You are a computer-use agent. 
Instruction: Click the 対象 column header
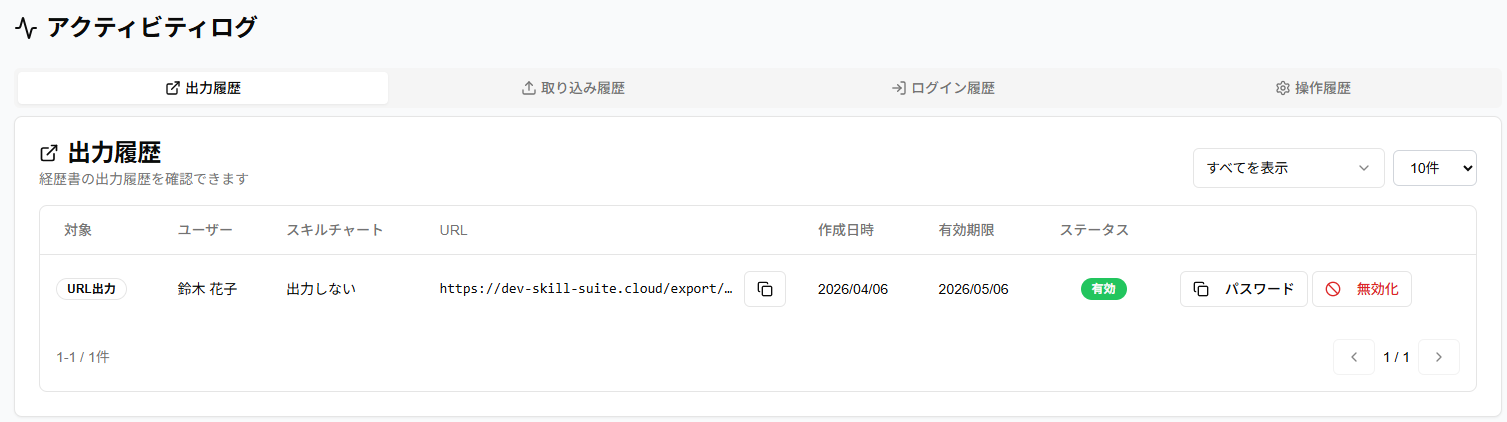78,230
